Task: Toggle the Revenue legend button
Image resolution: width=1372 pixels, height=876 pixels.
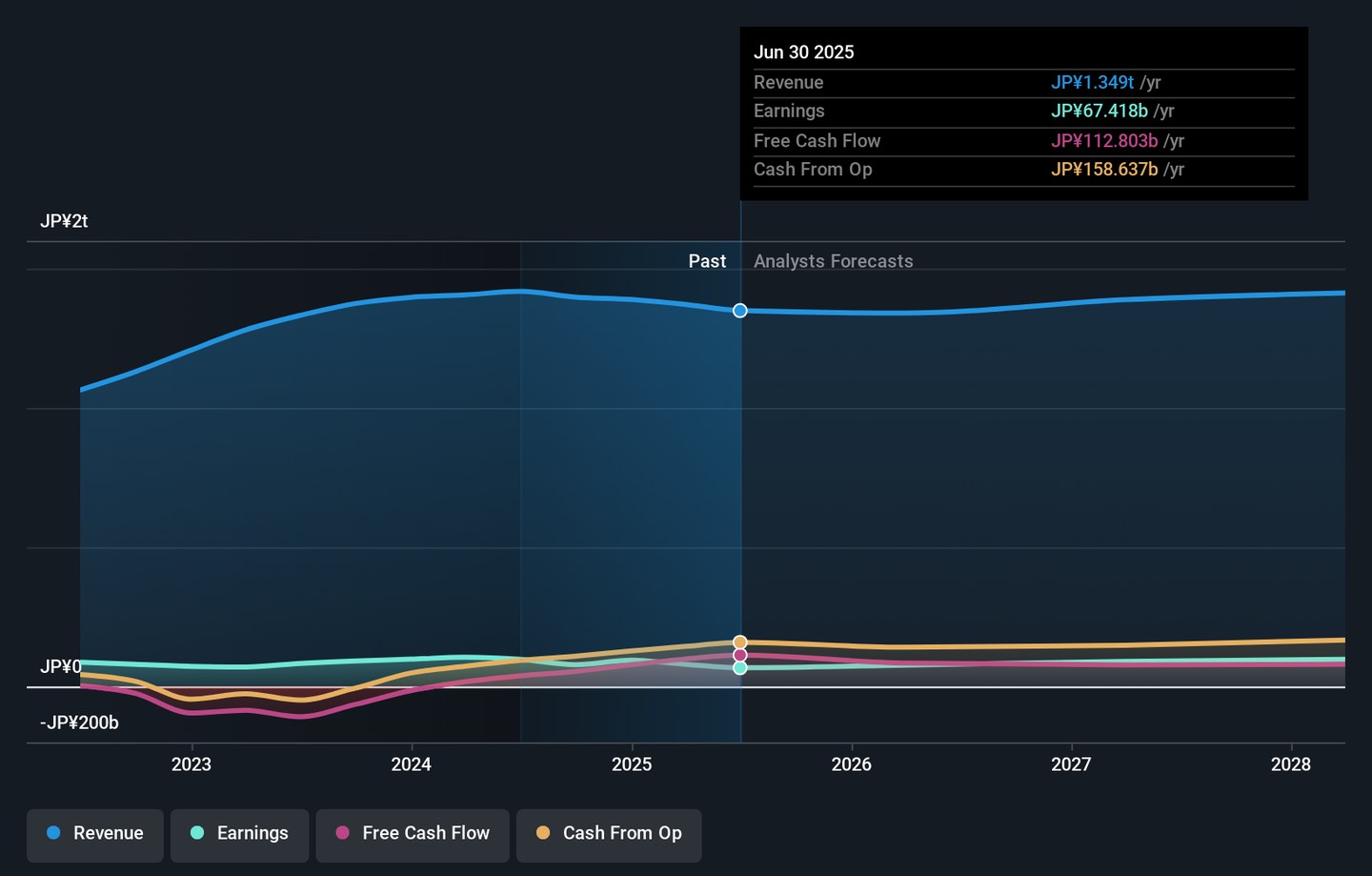Action: pyautogui.click(x=95, y=834)
